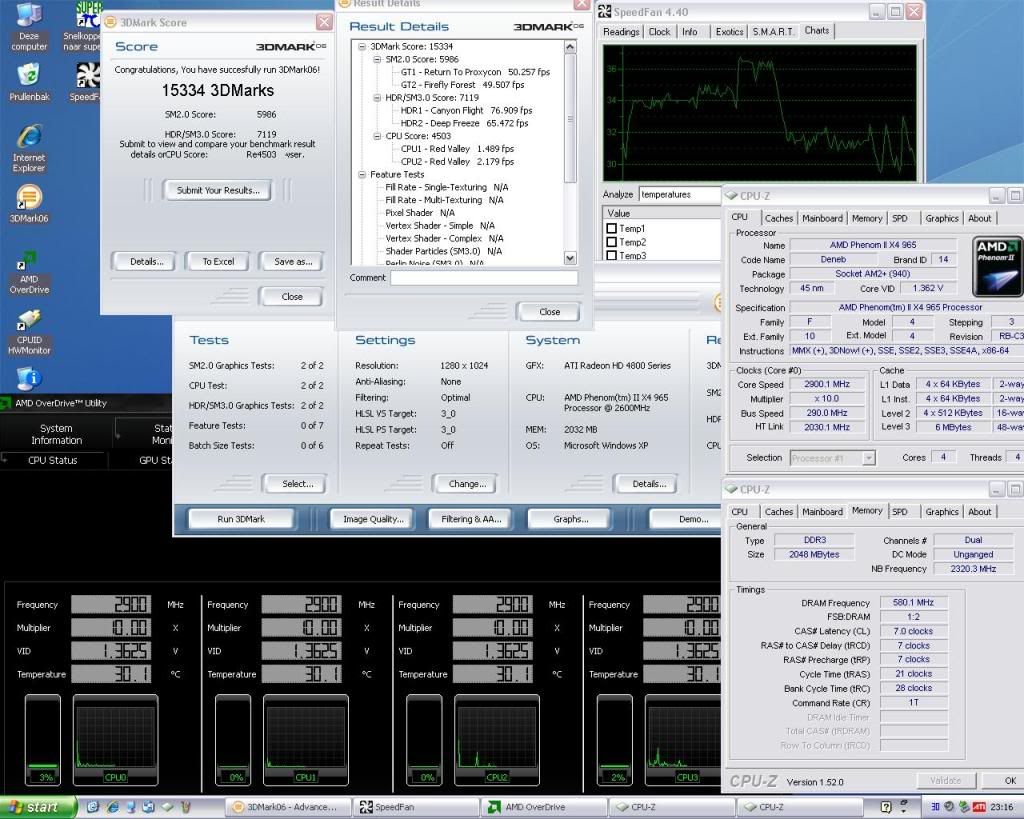Click the Result Details vertical scrollbar
The height and width of the screenshot is (819, 1024).
570,120
